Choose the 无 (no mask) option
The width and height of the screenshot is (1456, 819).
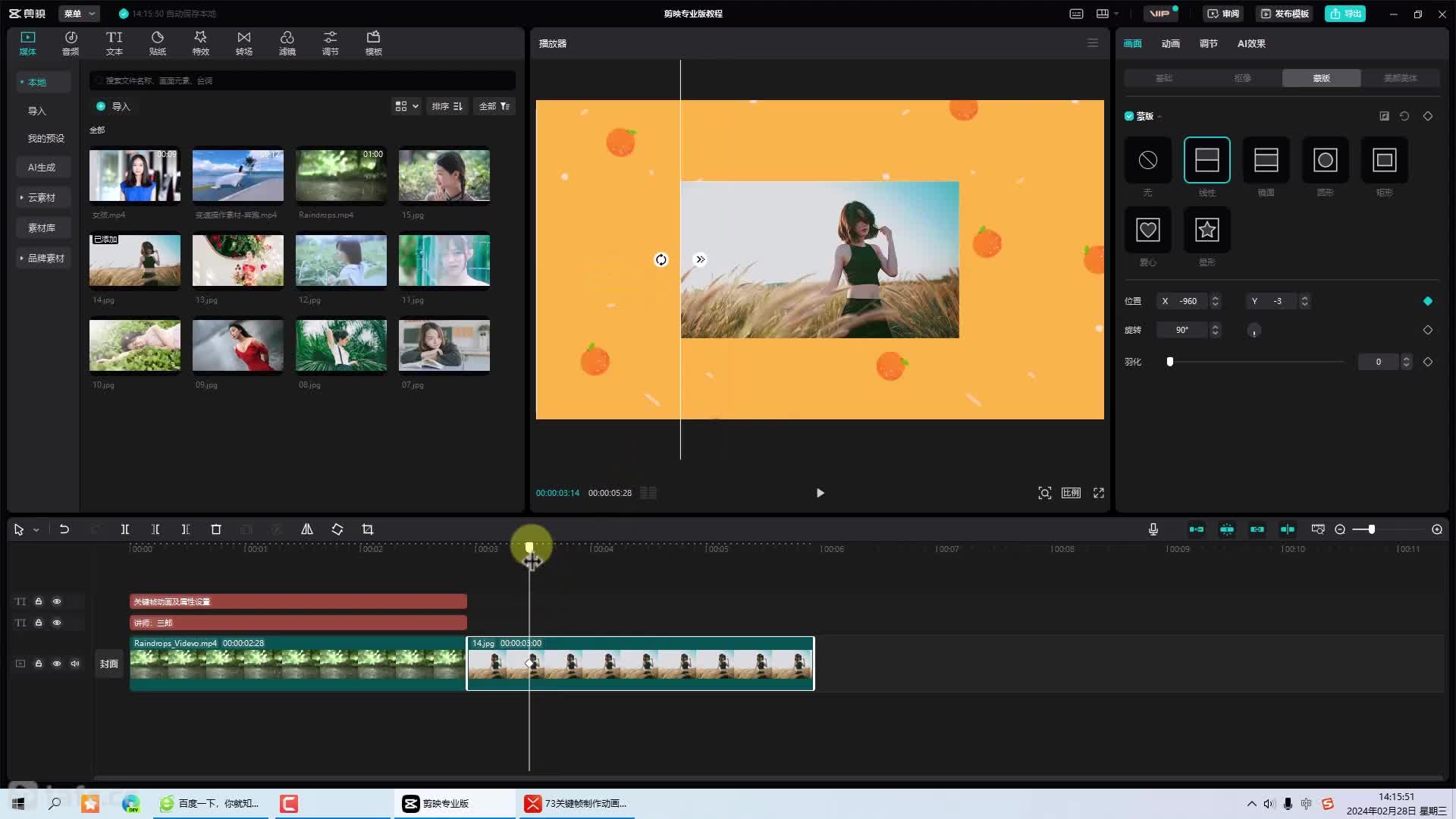click(1147, 160)
